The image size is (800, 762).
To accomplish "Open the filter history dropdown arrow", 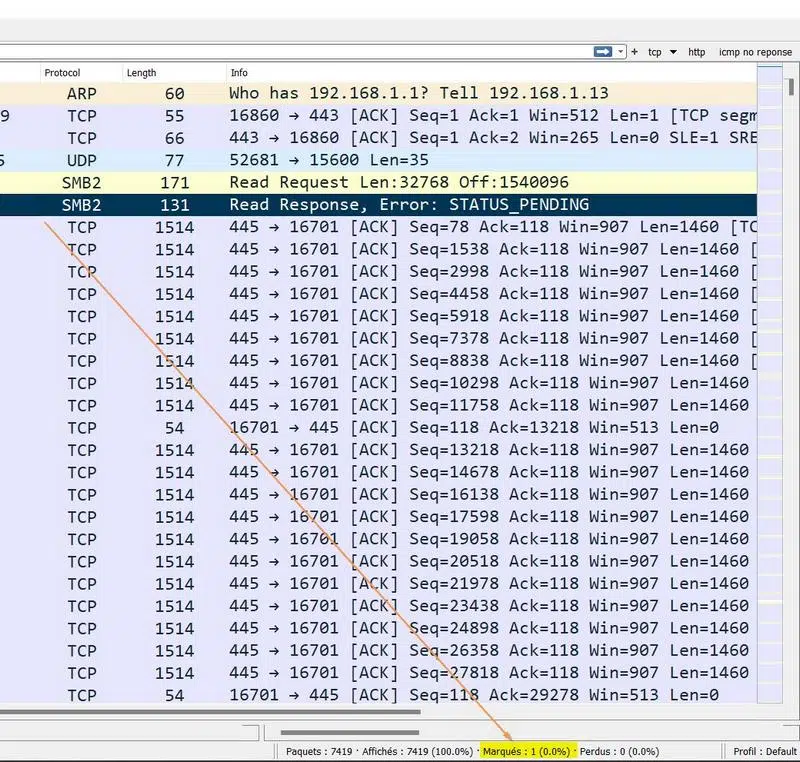I will pos(620,52).
